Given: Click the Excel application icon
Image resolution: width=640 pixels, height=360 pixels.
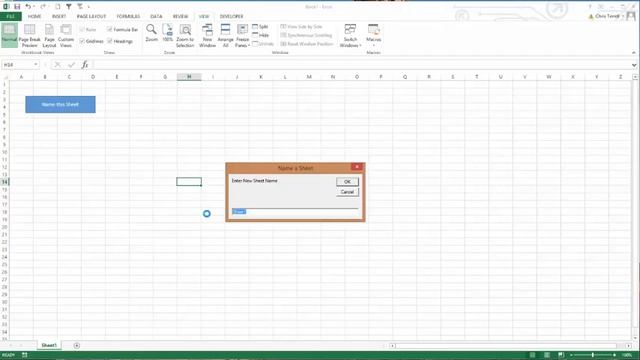Looking at the screenshot, I should pyautogui.click(x=6, y=7).
